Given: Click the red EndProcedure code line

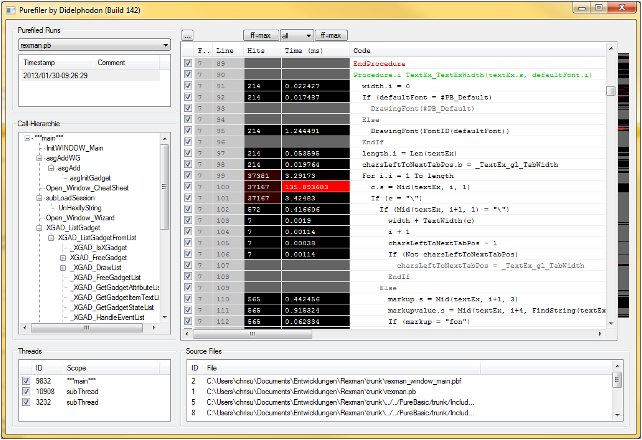Looking at the screenshot, I should click(379, 63).
